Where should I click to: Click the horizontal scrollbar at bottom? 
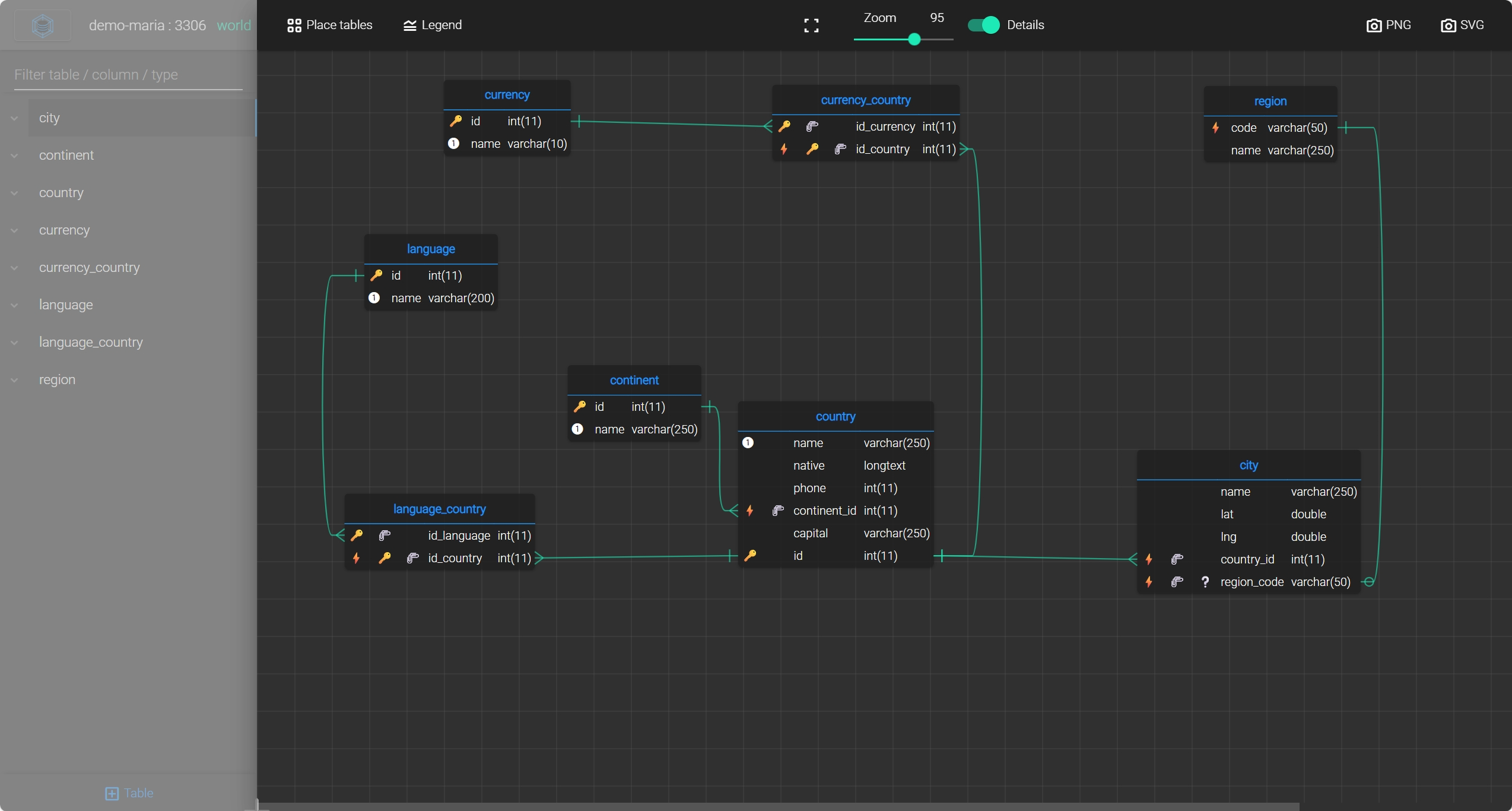click(x=777, y=806)
